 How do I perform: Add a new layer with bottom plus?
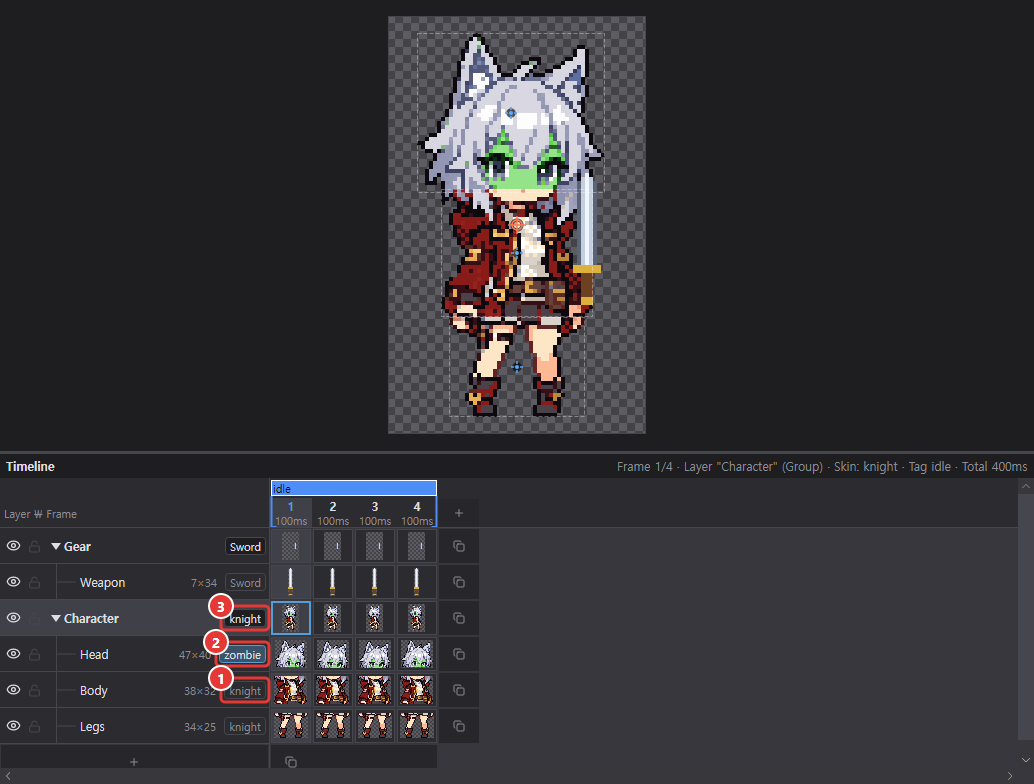pos(134,762)
